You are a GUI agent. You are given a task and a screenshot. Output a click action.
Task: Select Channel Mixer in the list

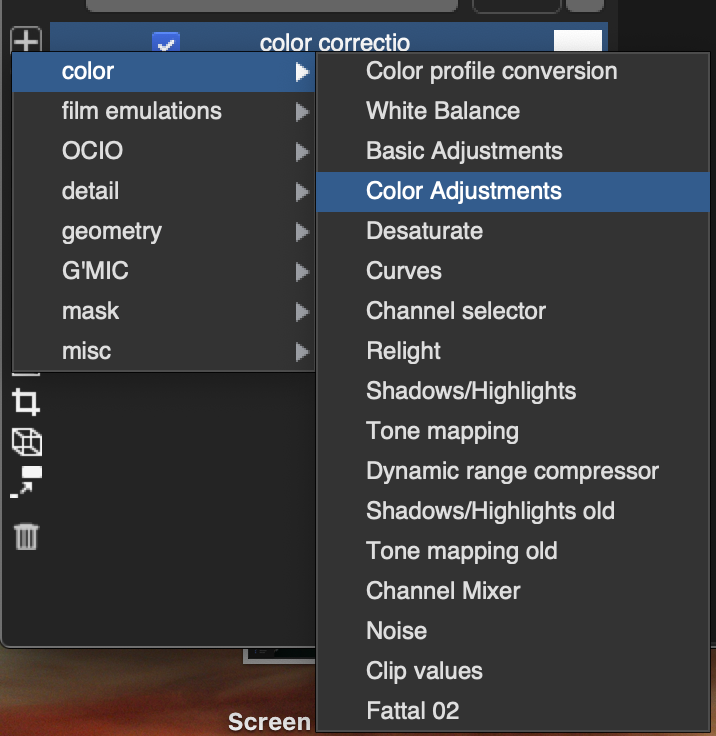coord(443,591)
